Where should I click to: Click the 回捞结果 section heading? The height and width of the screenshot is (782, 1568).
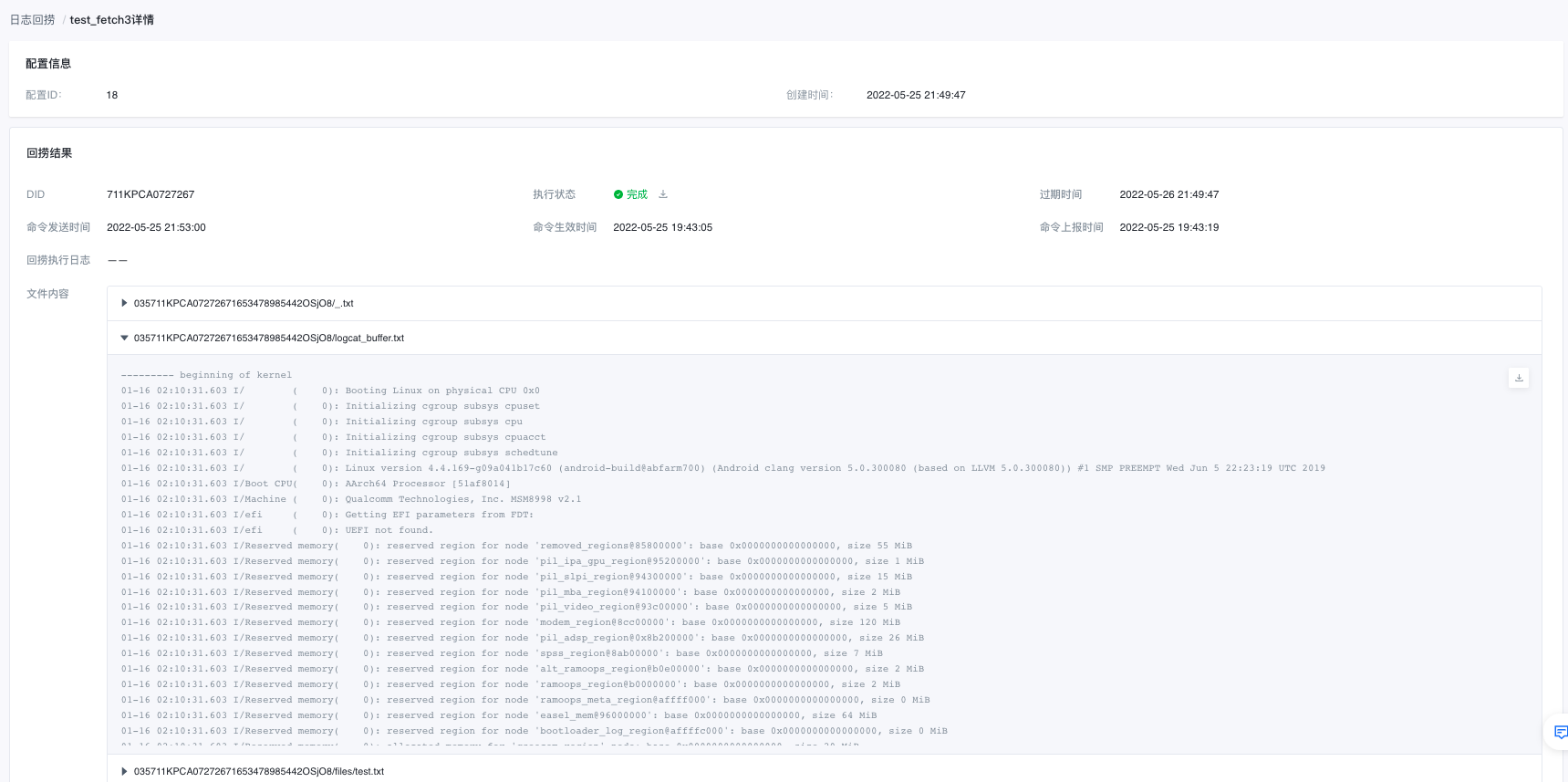pyautogui.click(x=49, y=153)
